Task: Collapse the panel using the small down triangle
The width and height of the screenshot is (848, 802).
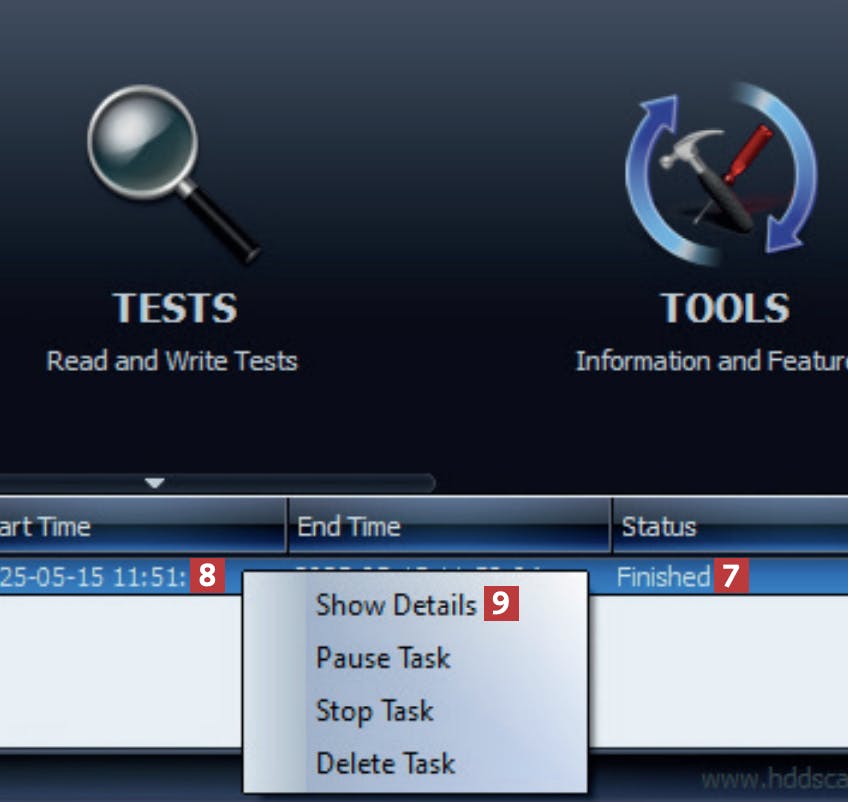Action: (x=155, y=483)
